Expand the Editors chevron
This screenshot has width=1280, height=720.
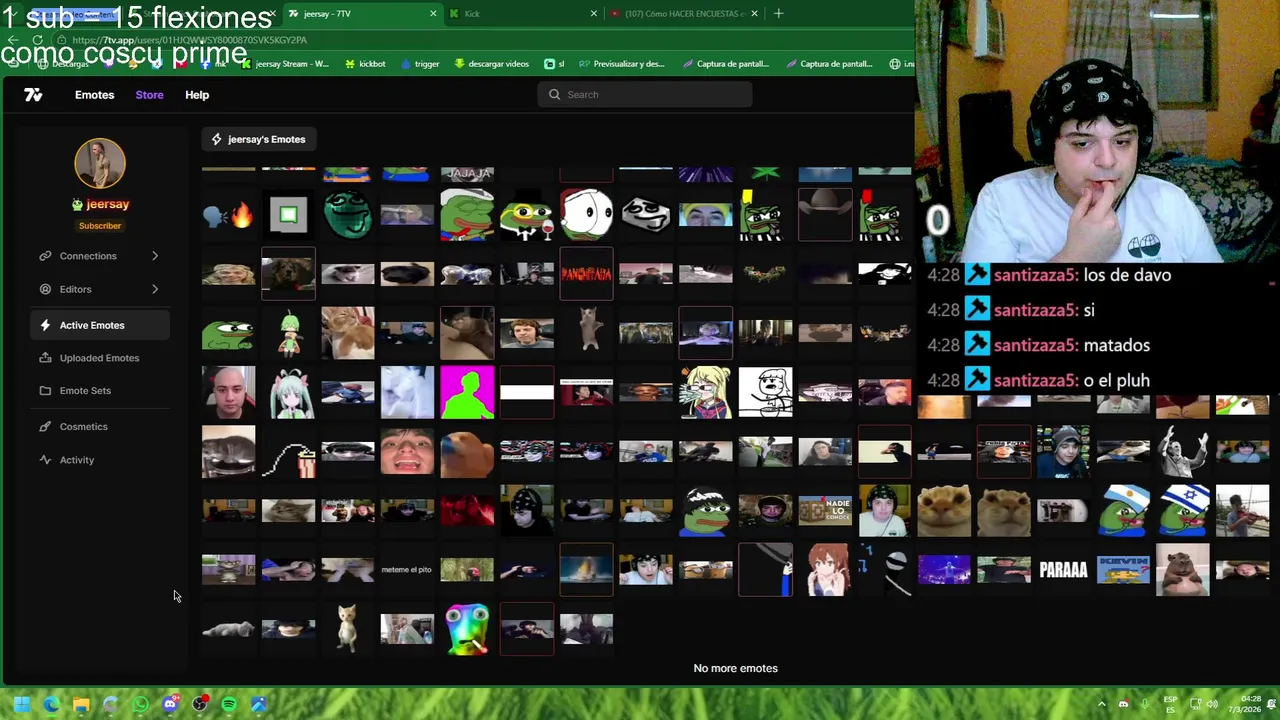155,289
